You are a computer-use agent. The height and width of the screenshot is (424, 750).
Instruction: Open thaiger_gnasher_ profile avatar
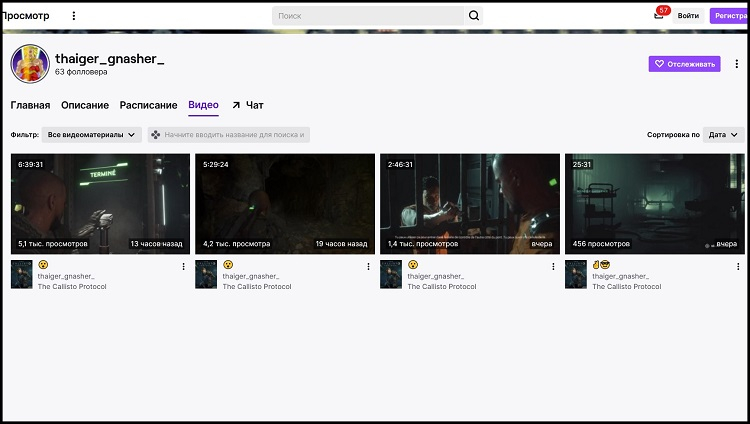pos(30,64)
